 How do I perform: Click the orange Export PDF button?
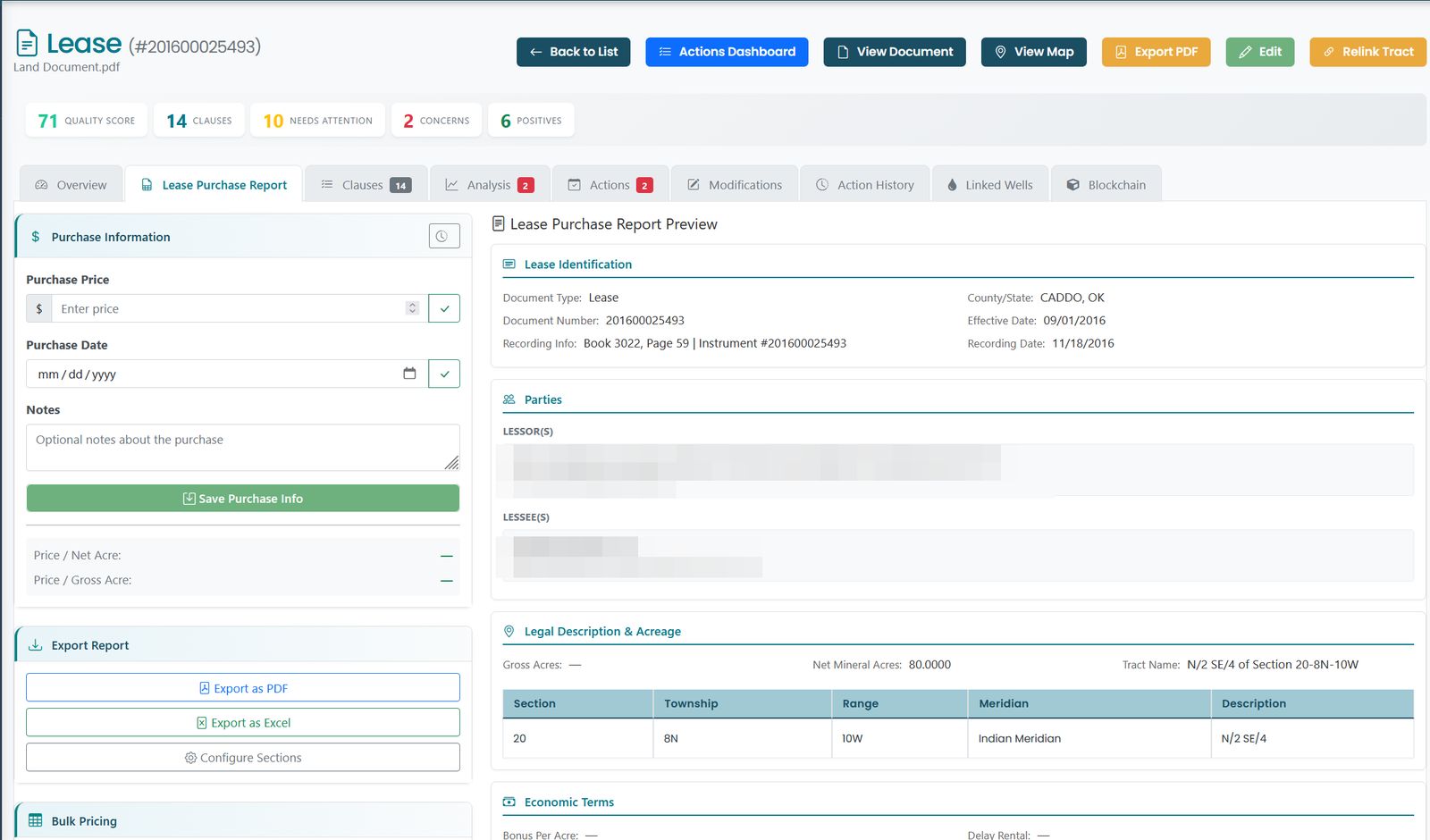point(1156,52)
